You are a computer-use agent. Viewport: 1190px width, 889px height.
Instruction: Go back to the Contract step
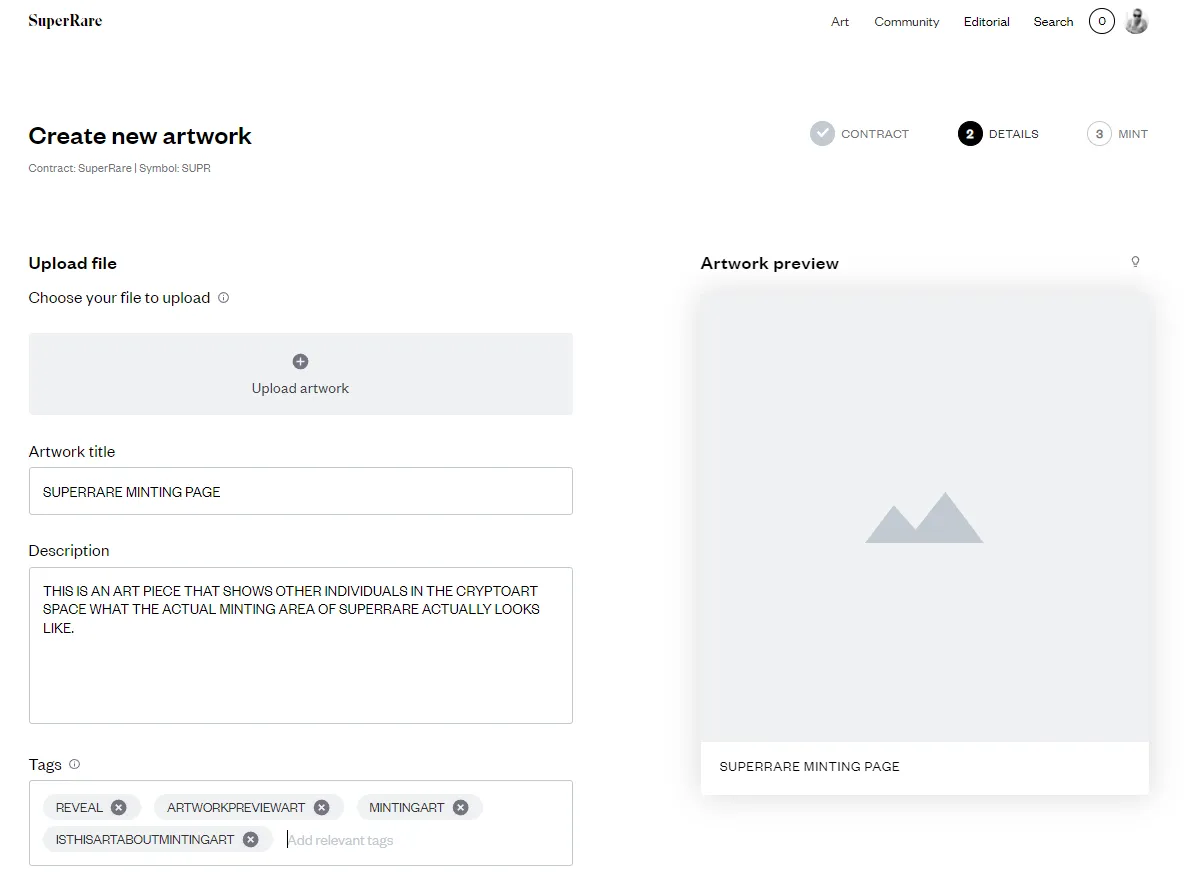click(860, 134)
